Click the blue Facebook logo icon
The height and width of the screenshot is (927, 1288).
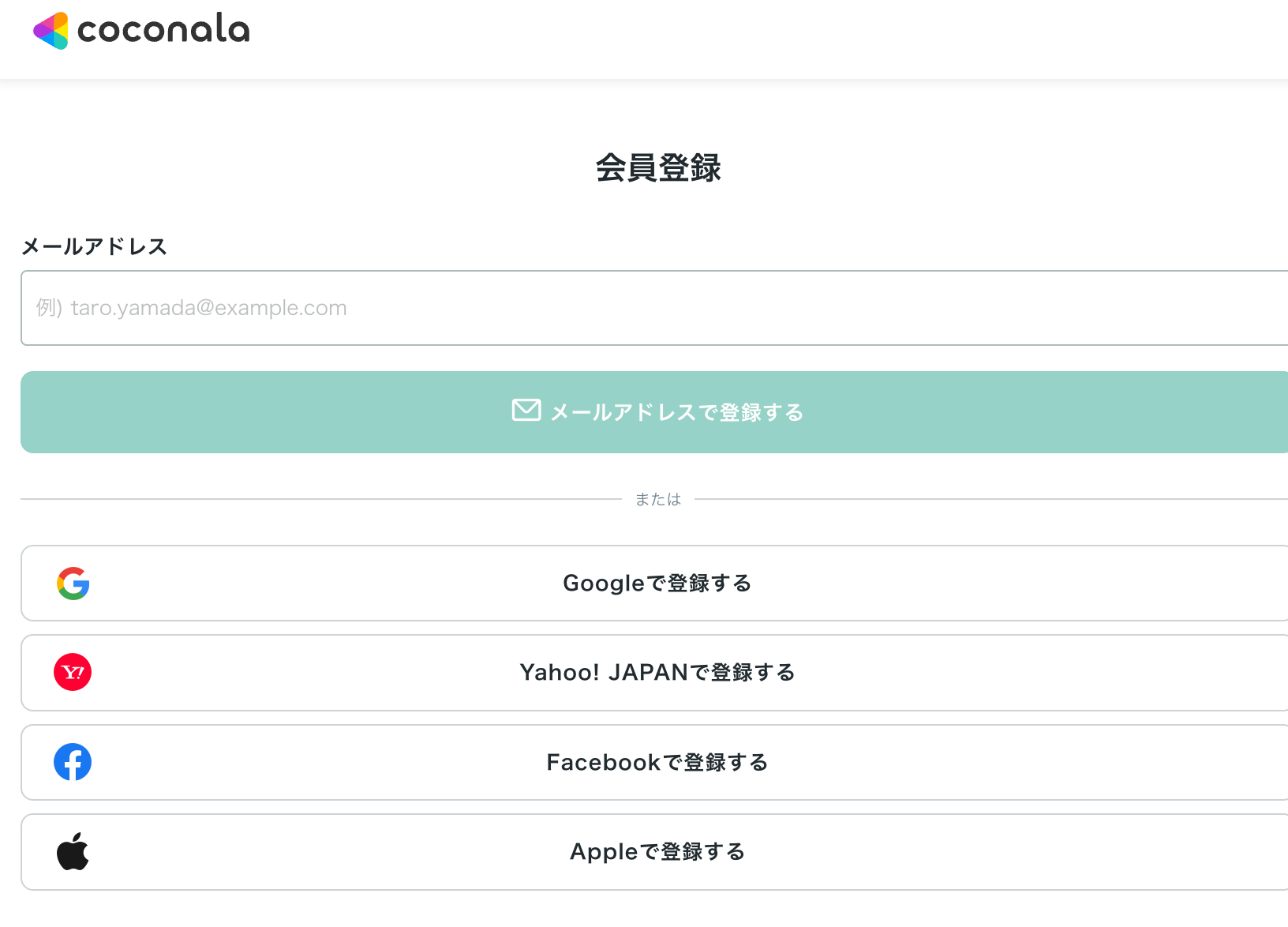pyautogui.click(x=73, y=762)
